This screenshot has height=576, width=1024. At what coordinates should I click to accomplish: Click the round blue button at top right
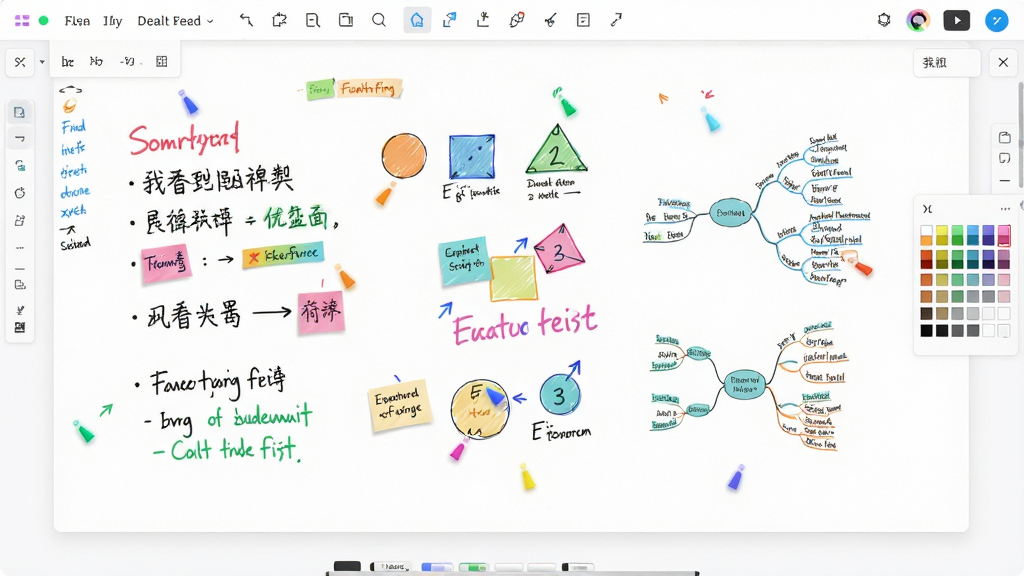pyautogui.click(x=997, y=20)
